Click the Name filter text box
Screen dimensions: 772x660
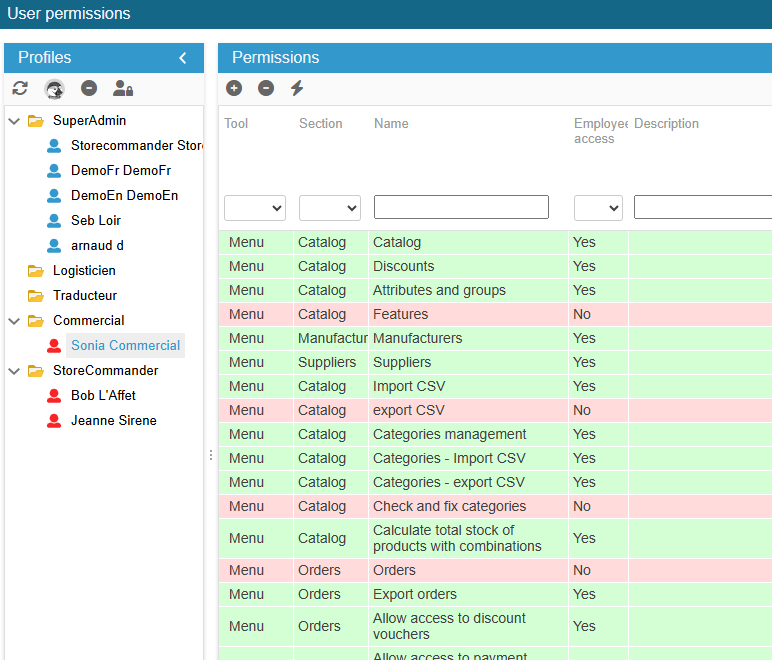(x=461, y=207)
